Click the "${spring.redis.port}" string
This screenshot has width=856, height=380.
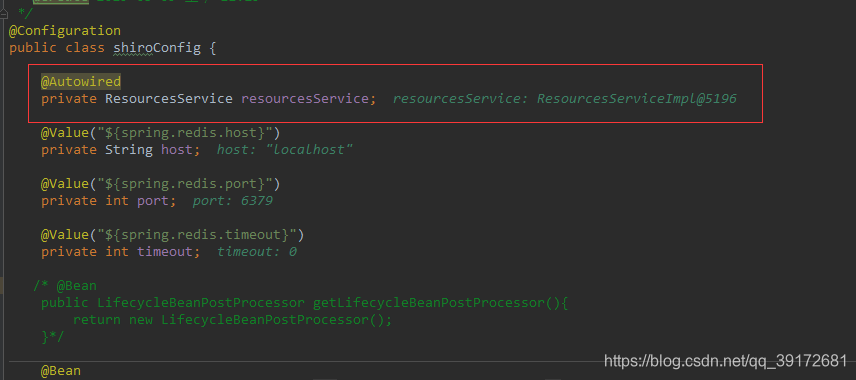tap(185, 184)
